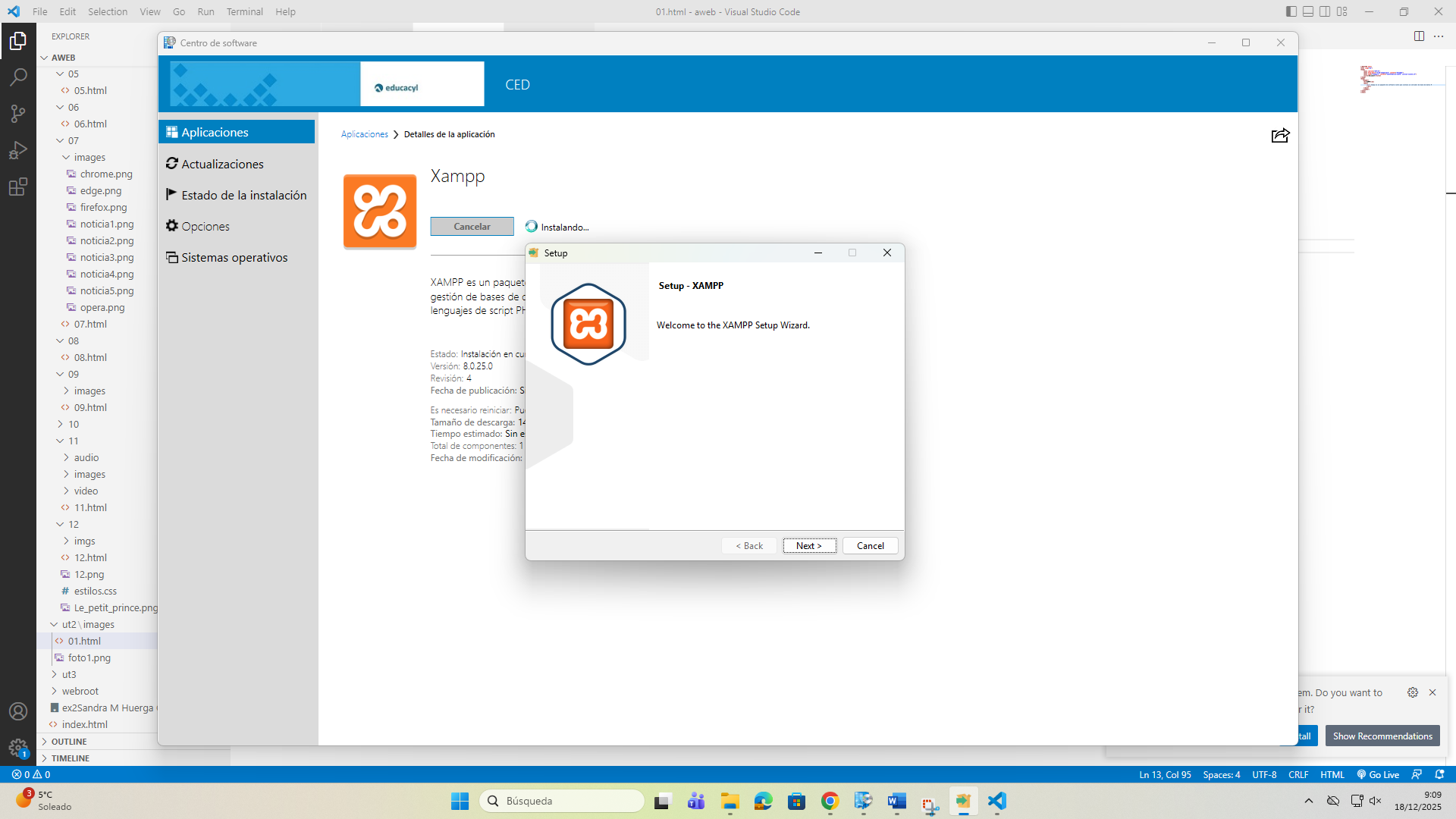Click the Accounts icon in the activity bar
Screen dimensions: 1456x819
(18, 711)
